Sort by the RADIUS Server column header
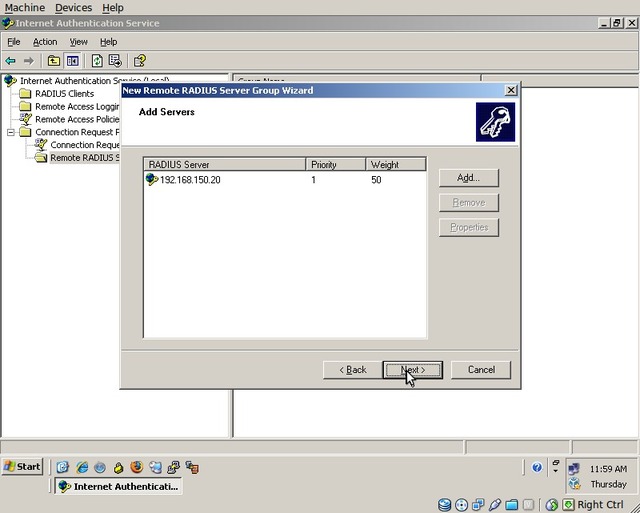 [224, 164]
